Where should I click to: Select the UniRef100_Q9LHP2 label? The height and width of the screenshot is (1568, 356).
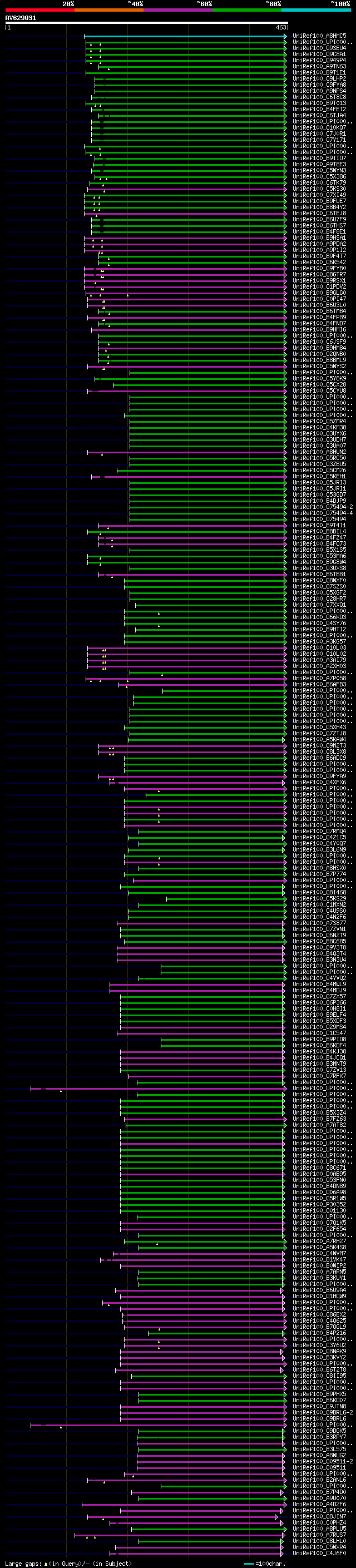pos(319,78)
